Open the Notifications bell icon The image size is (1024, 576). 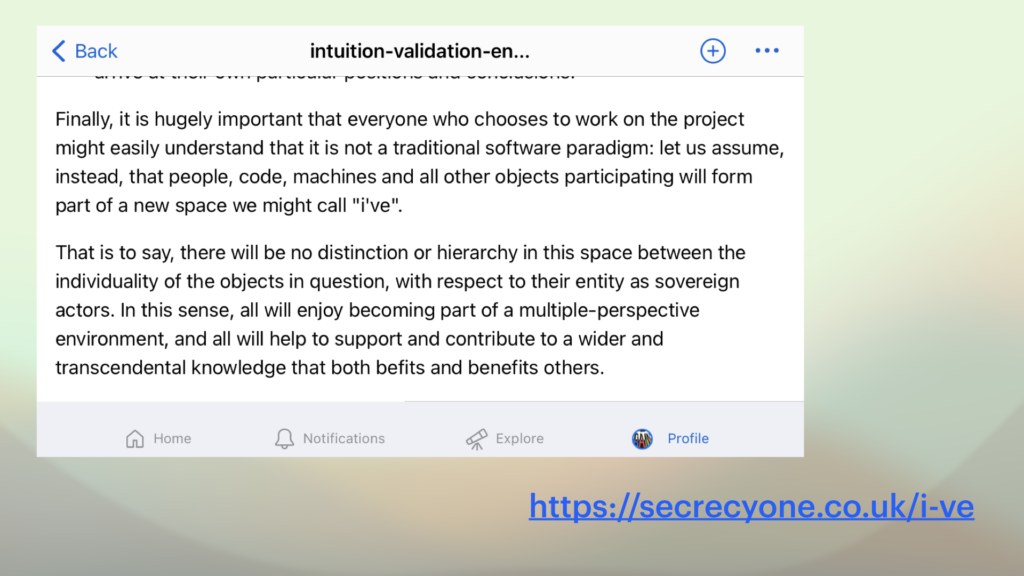click(x=284, y=438)
